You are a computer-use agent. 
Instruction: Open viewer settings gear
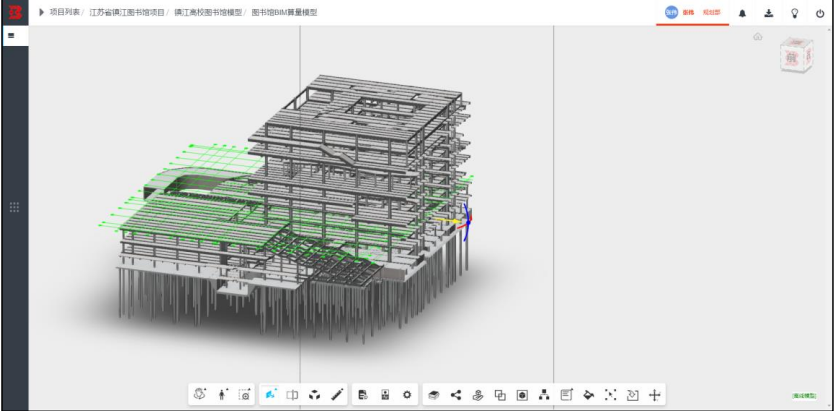pos(407,395)
